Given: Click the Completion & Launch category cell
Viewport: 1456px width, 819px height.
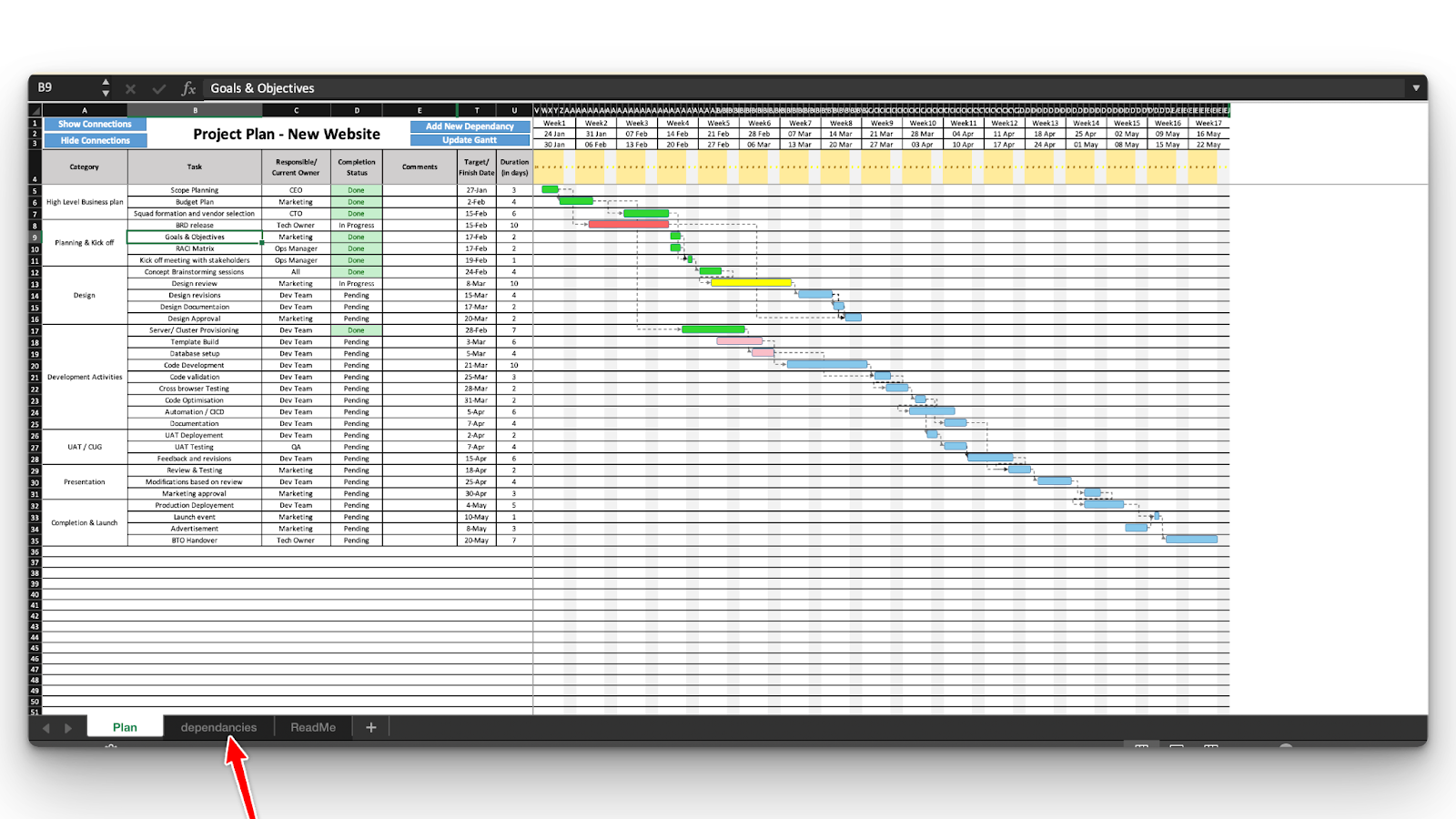Looking at the screenshot, I should pyautogui.click(x=85, y=522).
